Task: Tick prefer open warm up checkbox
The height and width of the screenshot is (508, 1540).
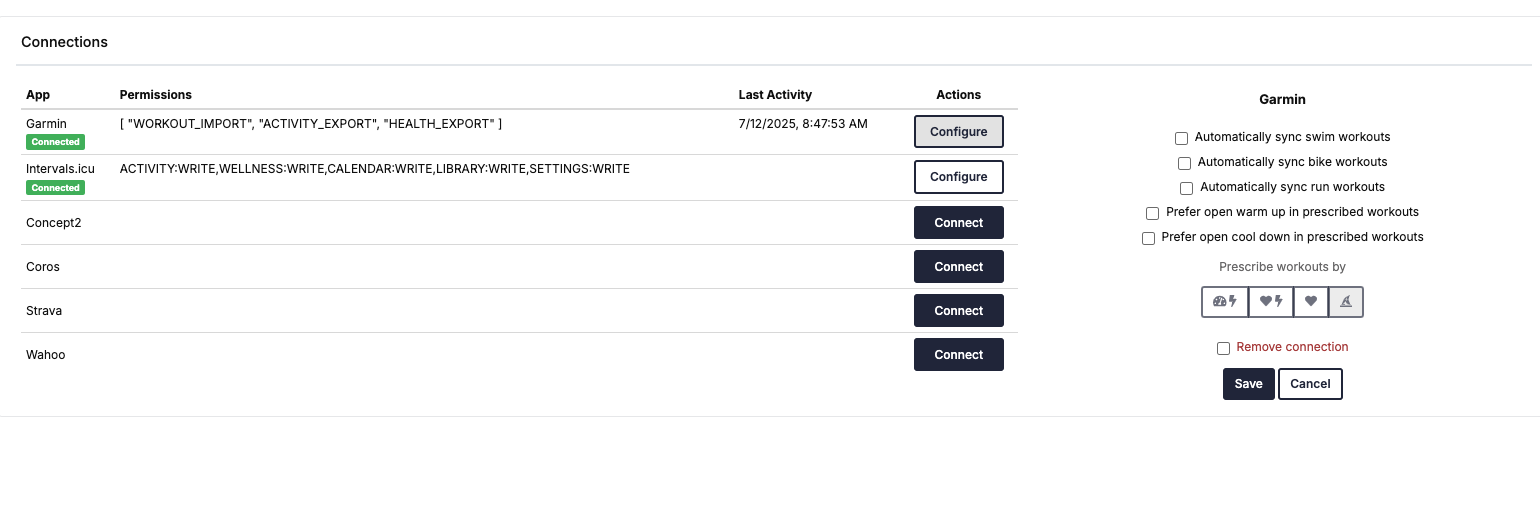Action: tap(1152, 213)
